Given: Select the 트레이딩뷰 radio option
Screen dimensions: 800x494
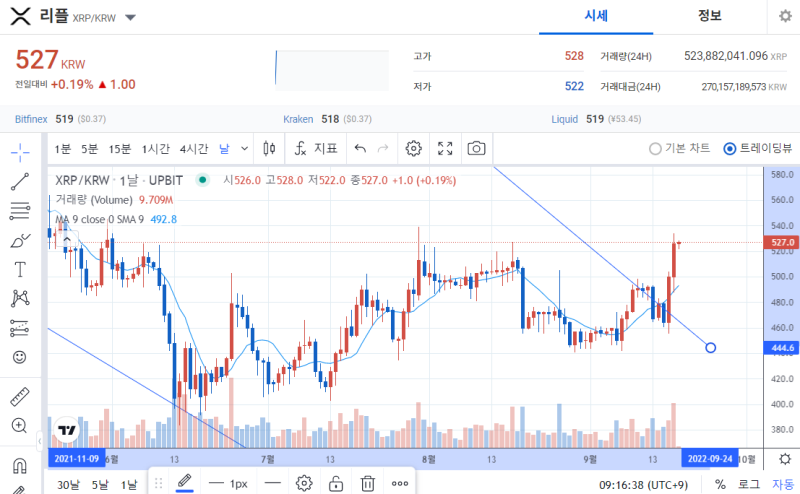Looking at the screenshot, I should [758, 149].
